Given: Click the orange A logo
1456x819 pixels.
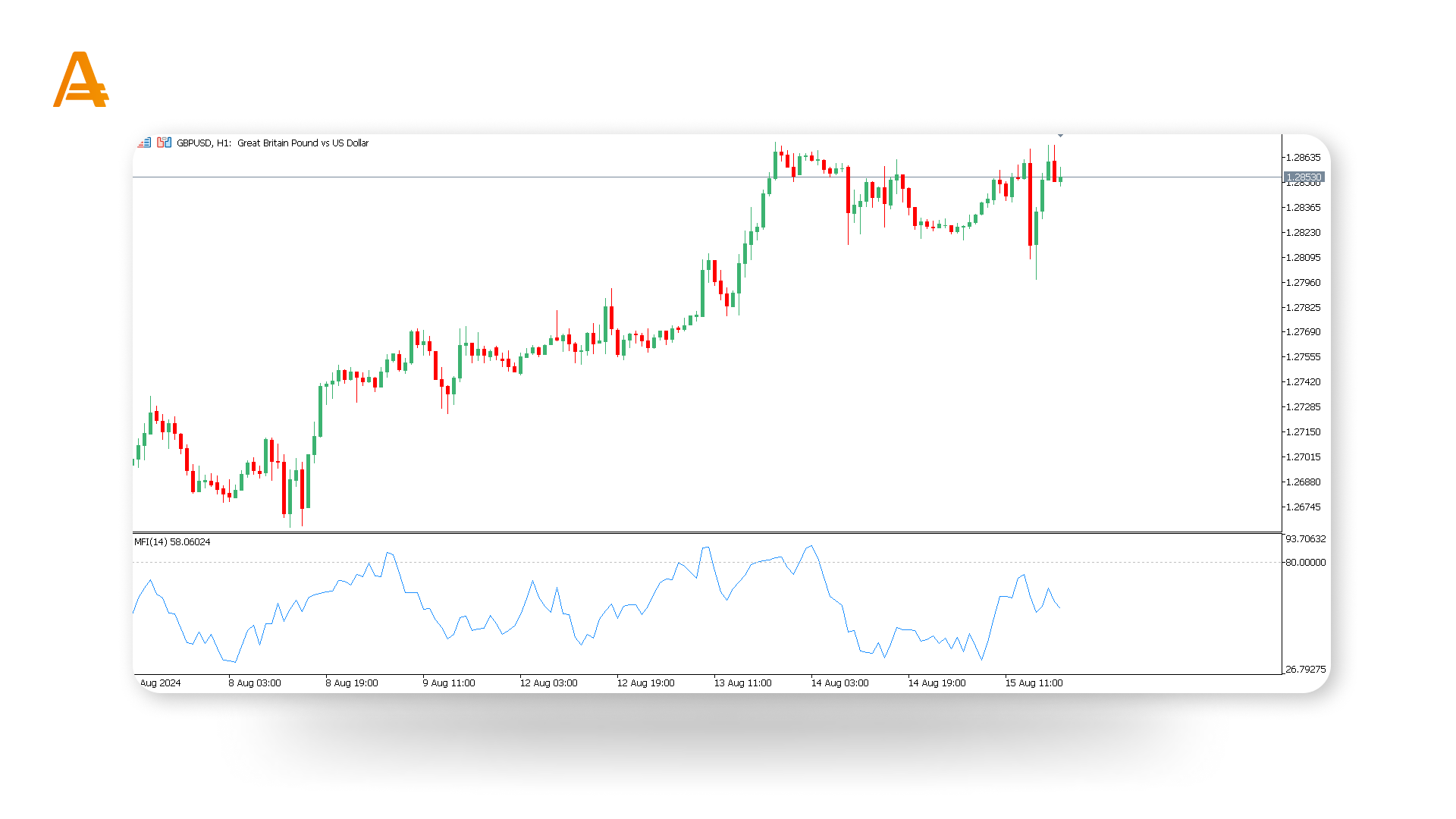Looking at the screenshot, I should pyautogui.click(x=81, y=80).
